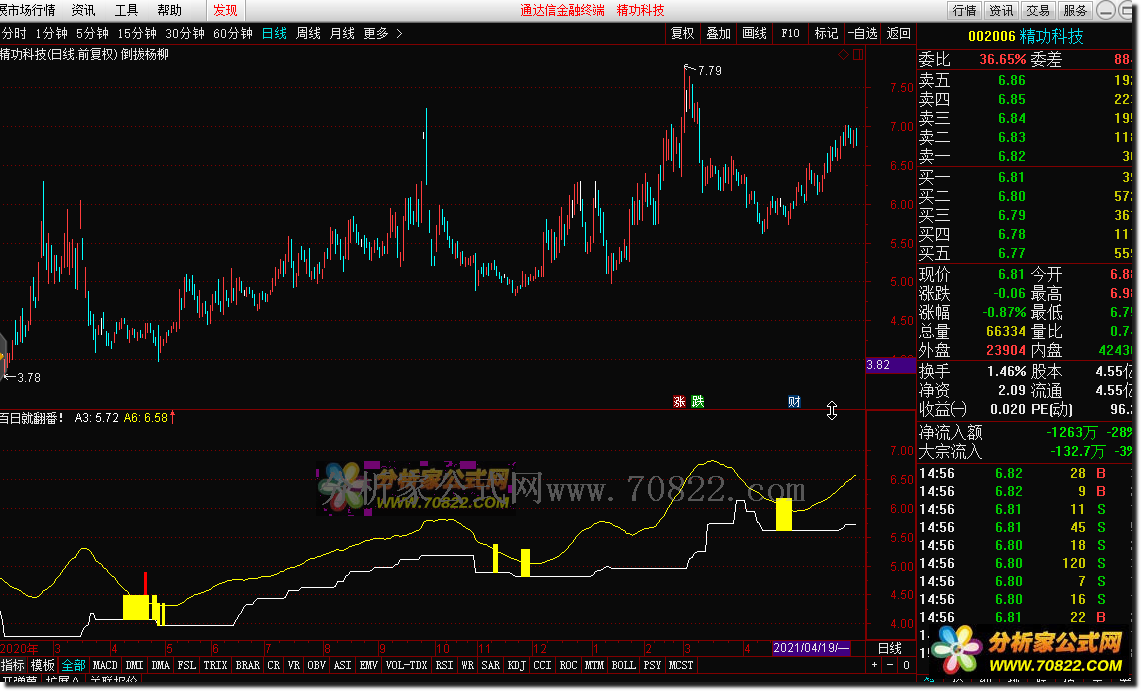
Task: Select the ASI indicator
Action: [342, 665]
